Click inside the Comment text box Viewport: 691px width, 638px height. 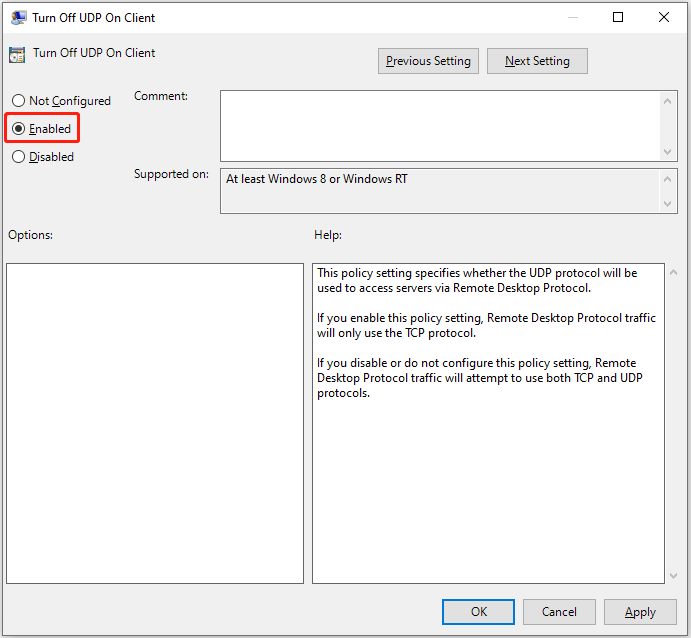point(440,125)
